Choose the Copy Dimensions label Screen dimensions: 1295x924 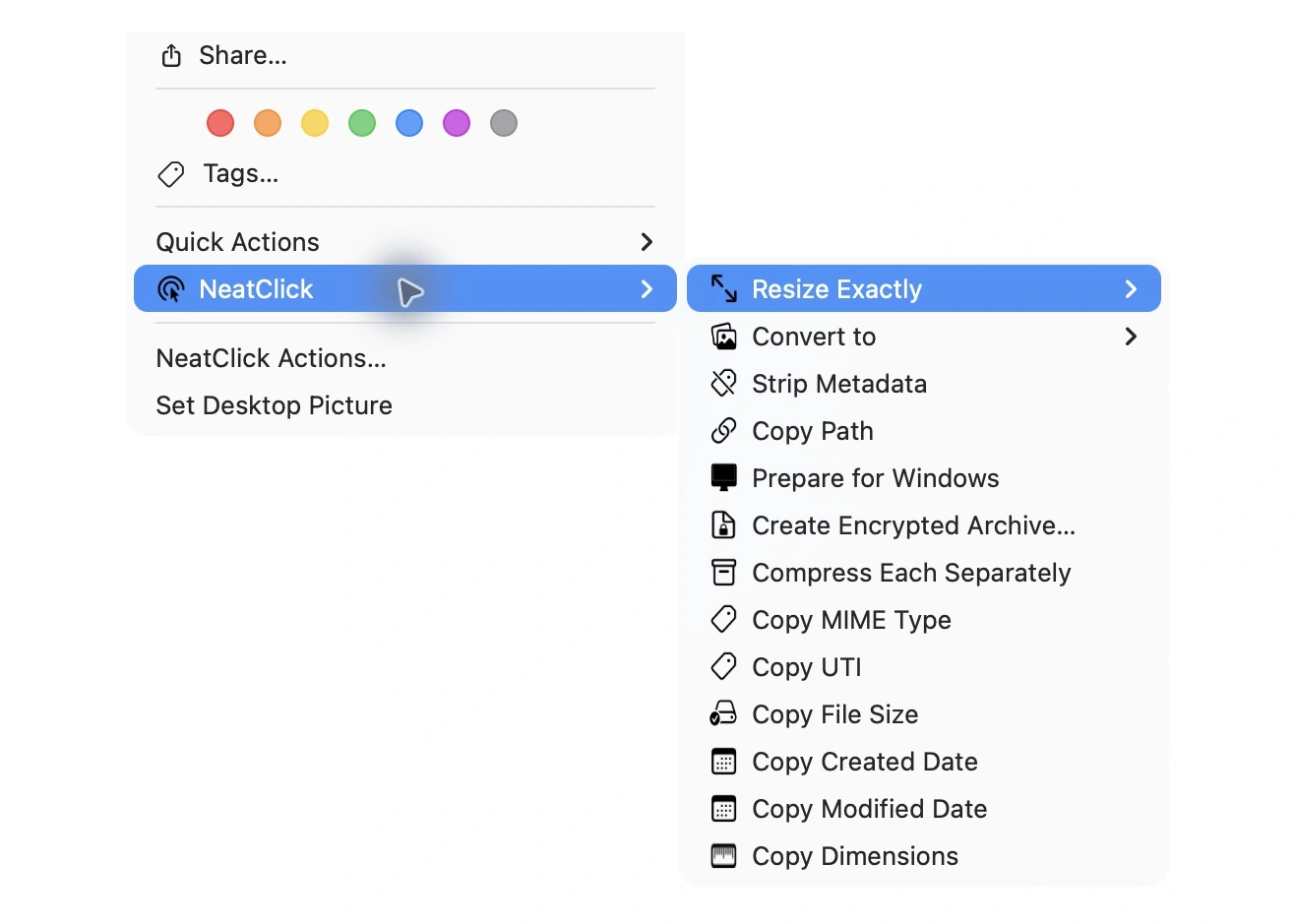click(x=855, y=856)
